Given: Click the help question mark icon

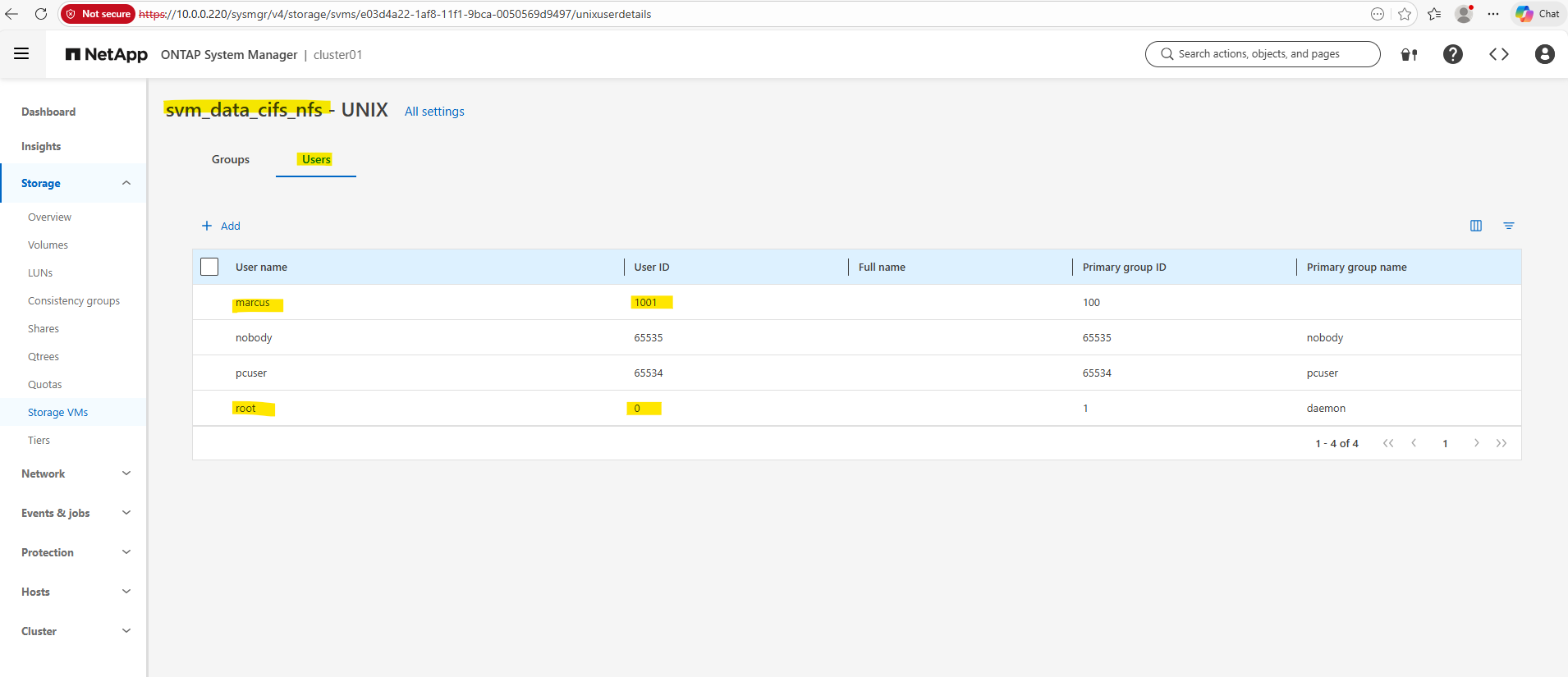Looking at the screenshot, I should [x=1452, y=54].
